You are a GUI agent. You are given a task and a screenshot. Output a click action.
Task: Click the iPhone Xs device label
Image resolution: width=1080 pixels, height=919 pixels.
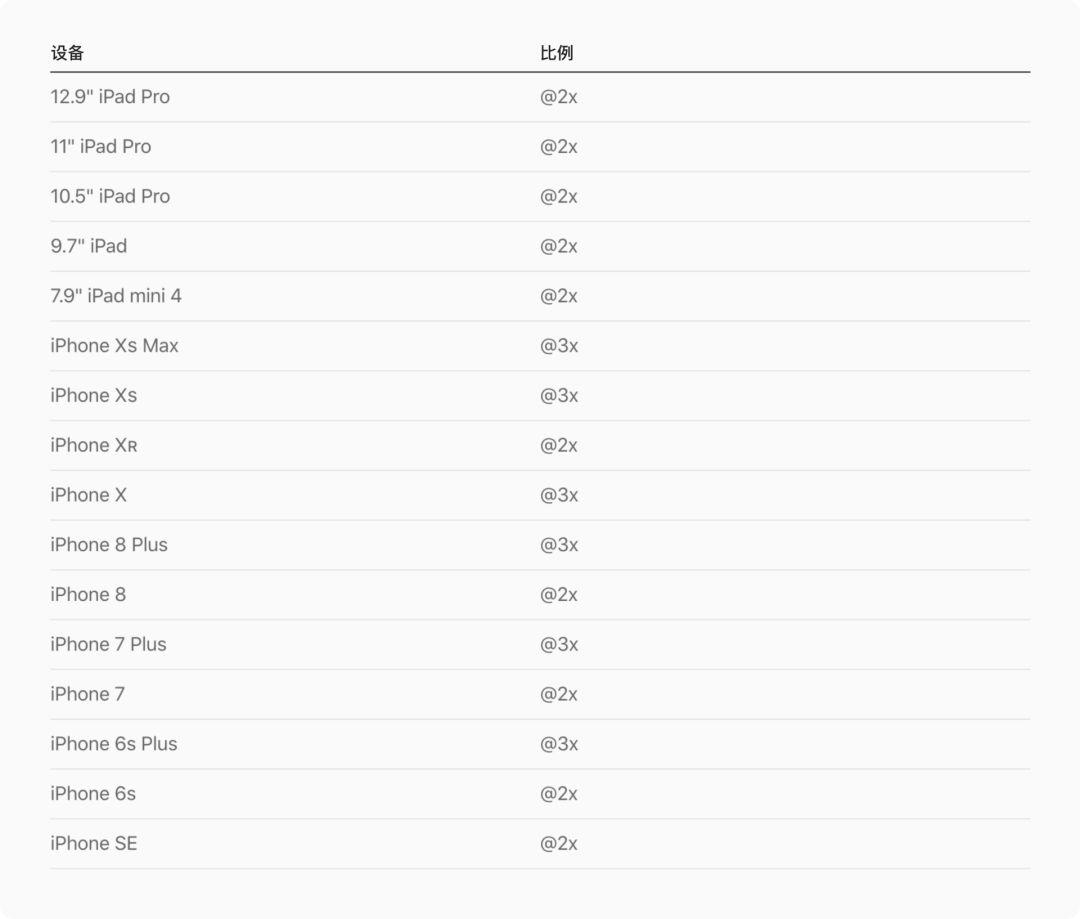click(93, 396)
